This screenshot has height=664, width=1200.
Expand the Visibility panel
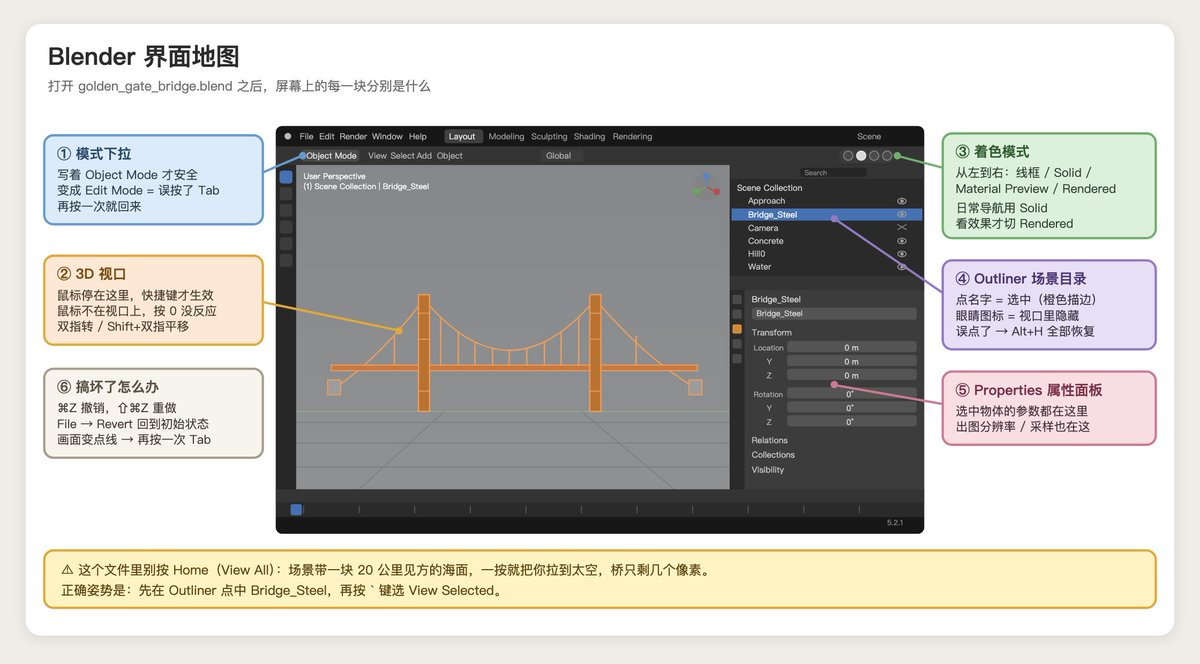[x=768, y=470]
